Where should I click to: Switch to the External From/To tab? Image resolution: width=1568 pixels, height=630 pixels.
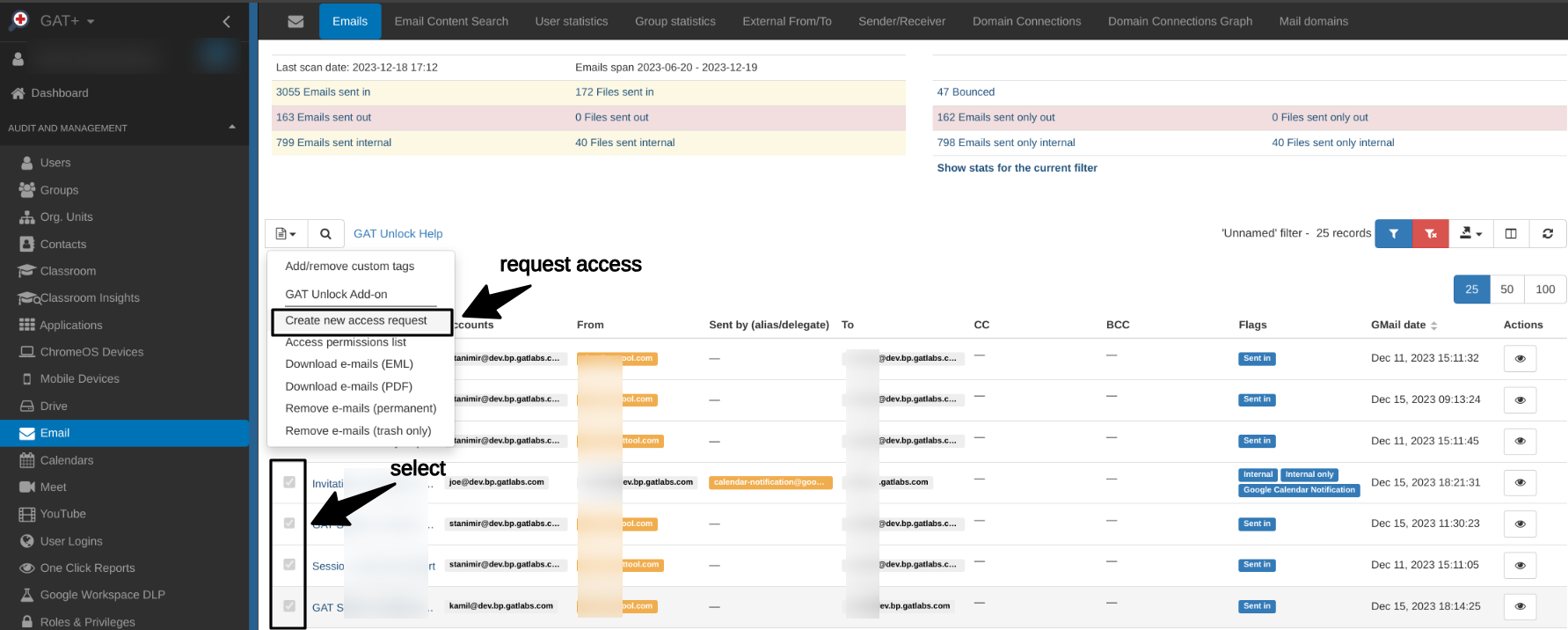[x=787, y=21]
